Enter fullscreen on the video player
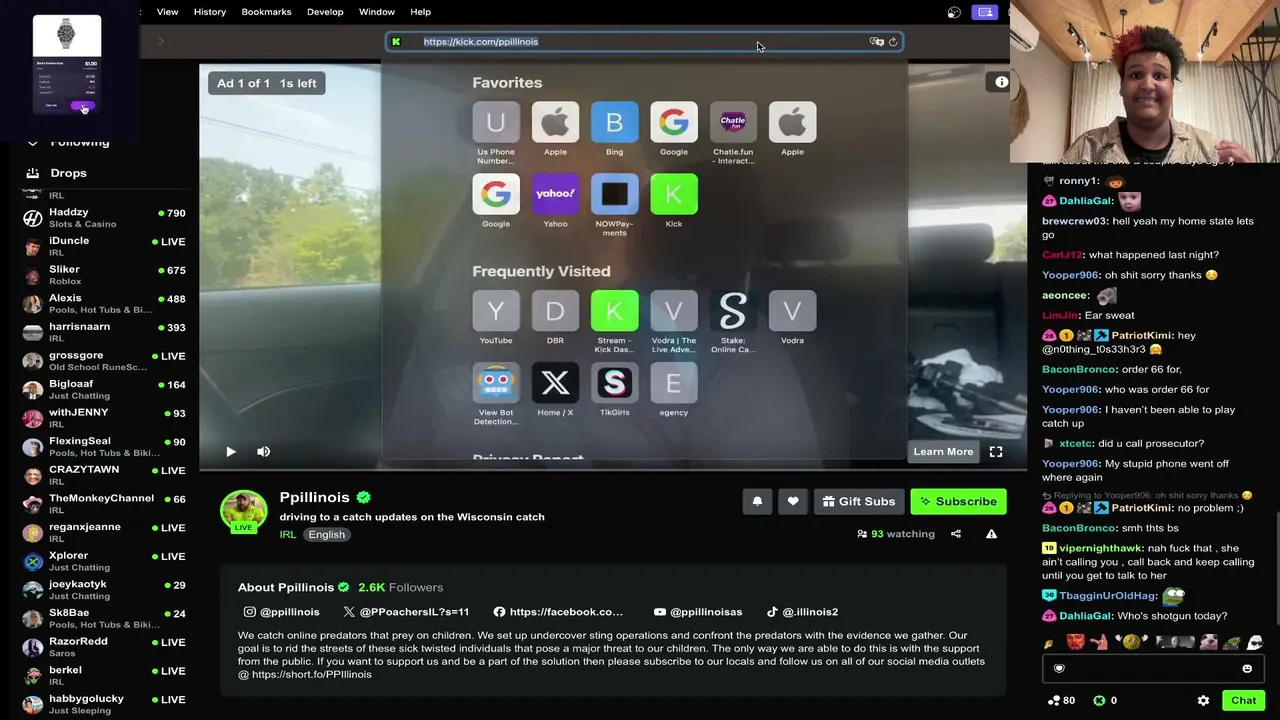The width and height of the screenshot is (1280, 720). pos(996,452)
